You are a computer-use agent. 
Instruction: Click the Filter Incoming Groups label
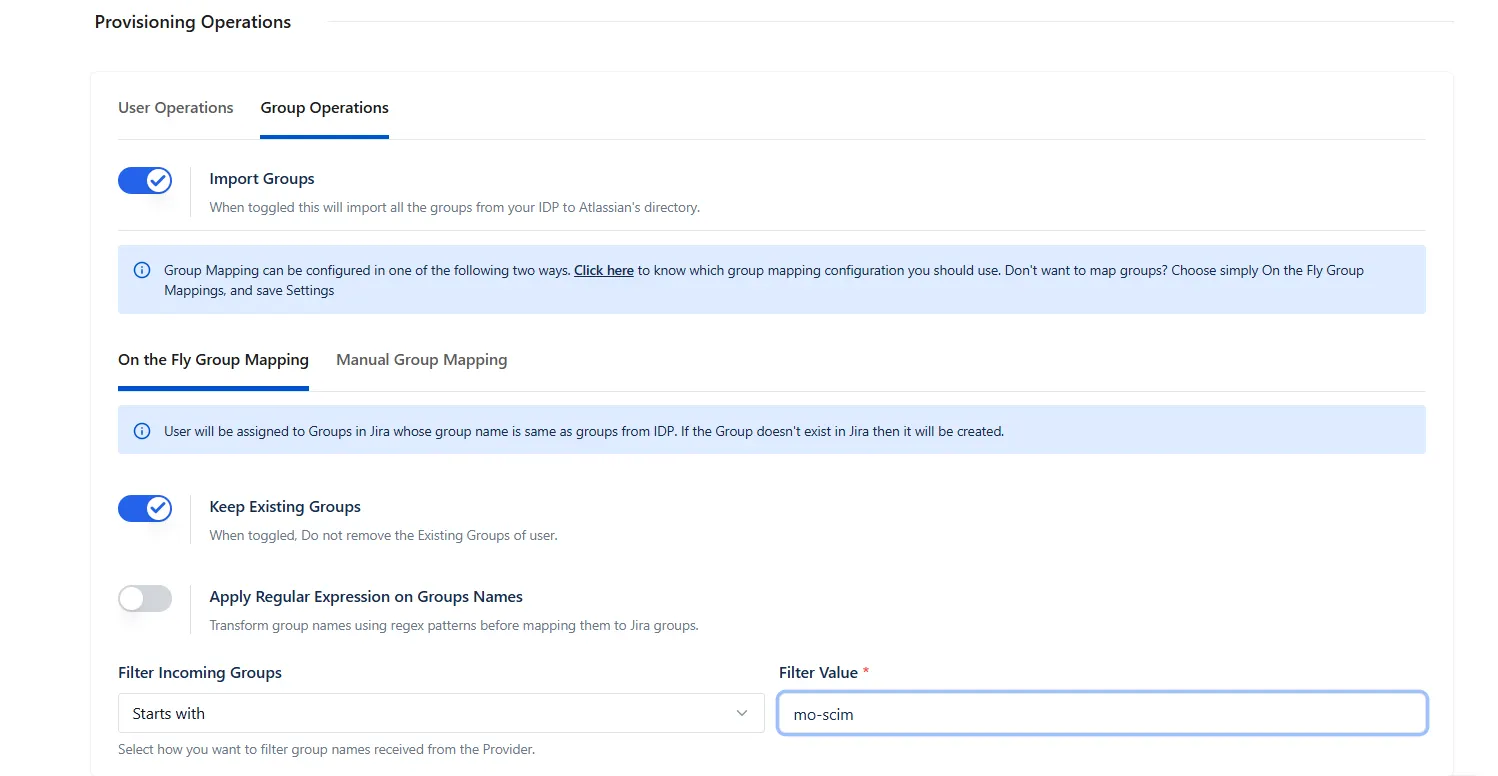[200, 673]
